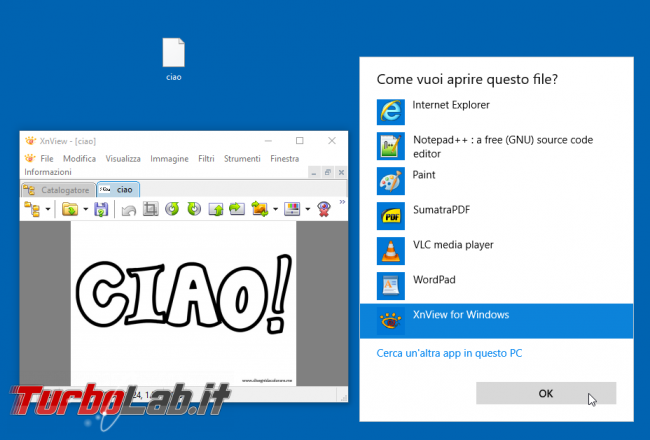Screen dimensions: 650x440
Task: Choose Internet Explorer to open the file
Action: coord(496,112)
